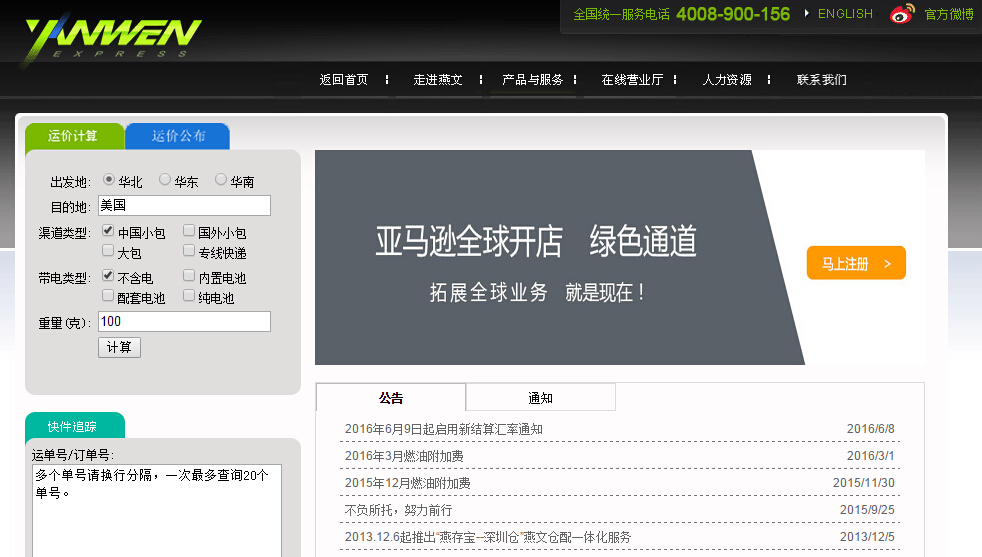Click the date 2013/12/5
982x557 pixels.
[x=867, y=537]
